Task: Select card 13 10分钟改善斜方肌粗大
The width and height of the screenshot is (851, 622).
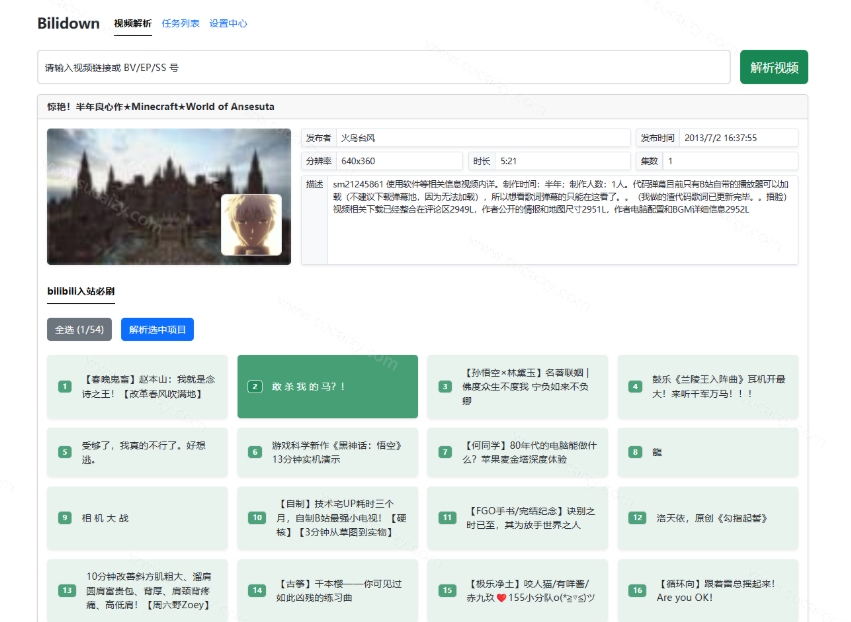Action: pos(137,591)
